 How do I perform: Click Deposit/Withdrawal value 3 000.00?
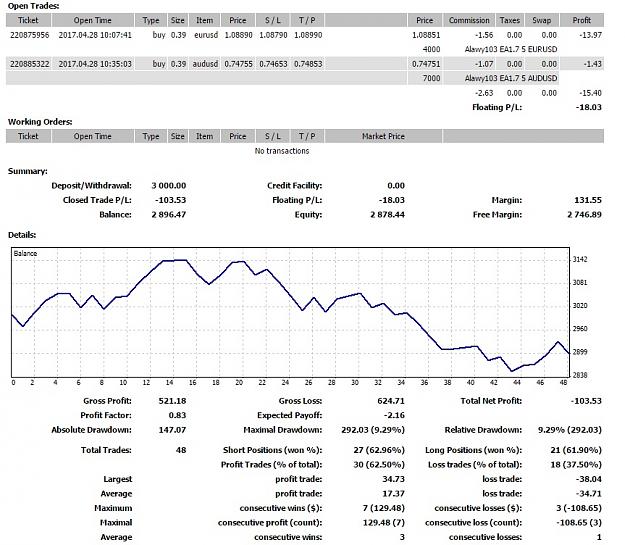(x=169, y=185)
